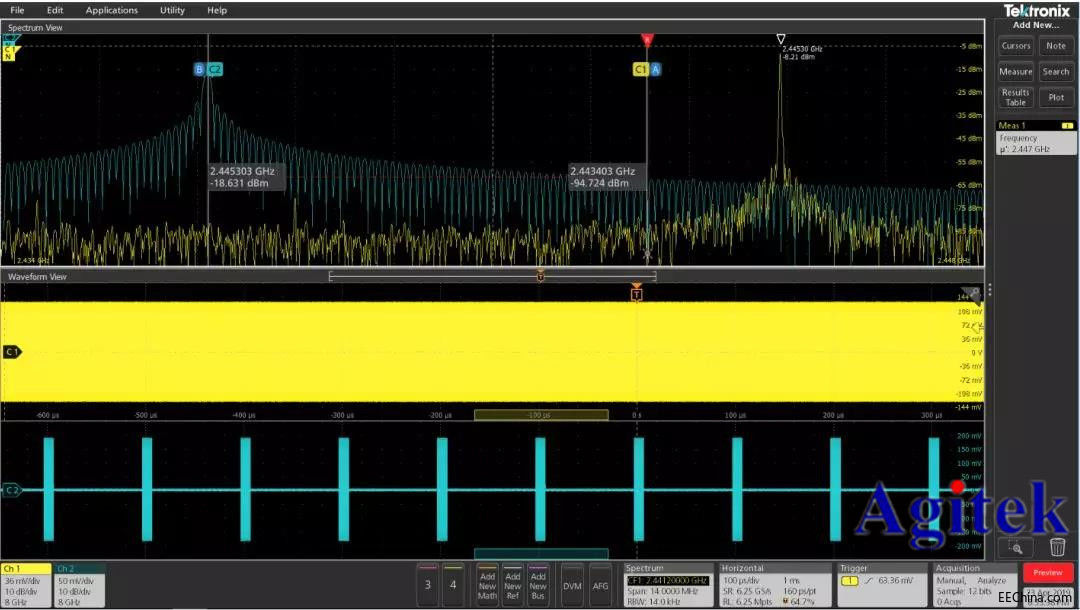This screenshot has width=1080, height=610.
Task: Click Add New Ref
Action: 513,585
